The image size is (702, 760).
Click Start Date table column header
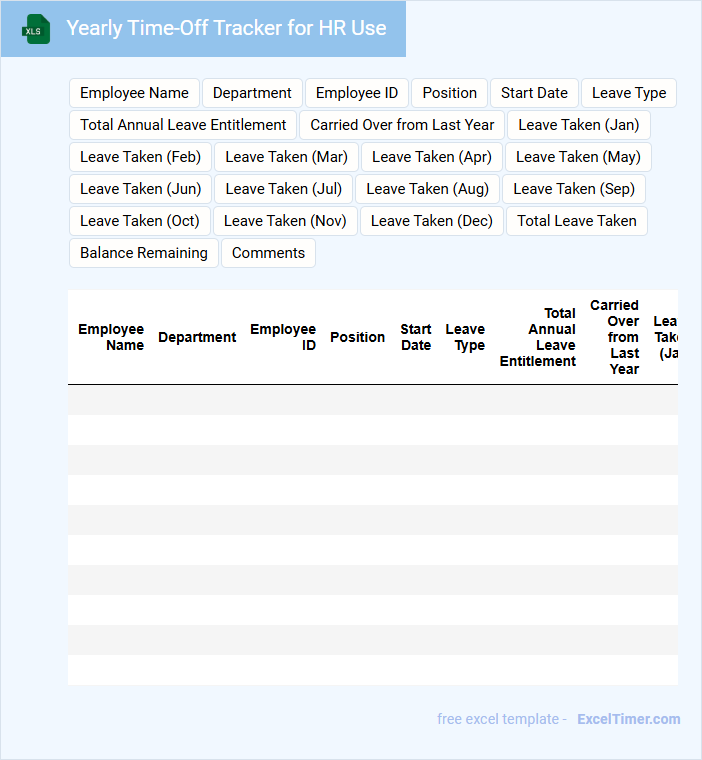tap(415, 337)
